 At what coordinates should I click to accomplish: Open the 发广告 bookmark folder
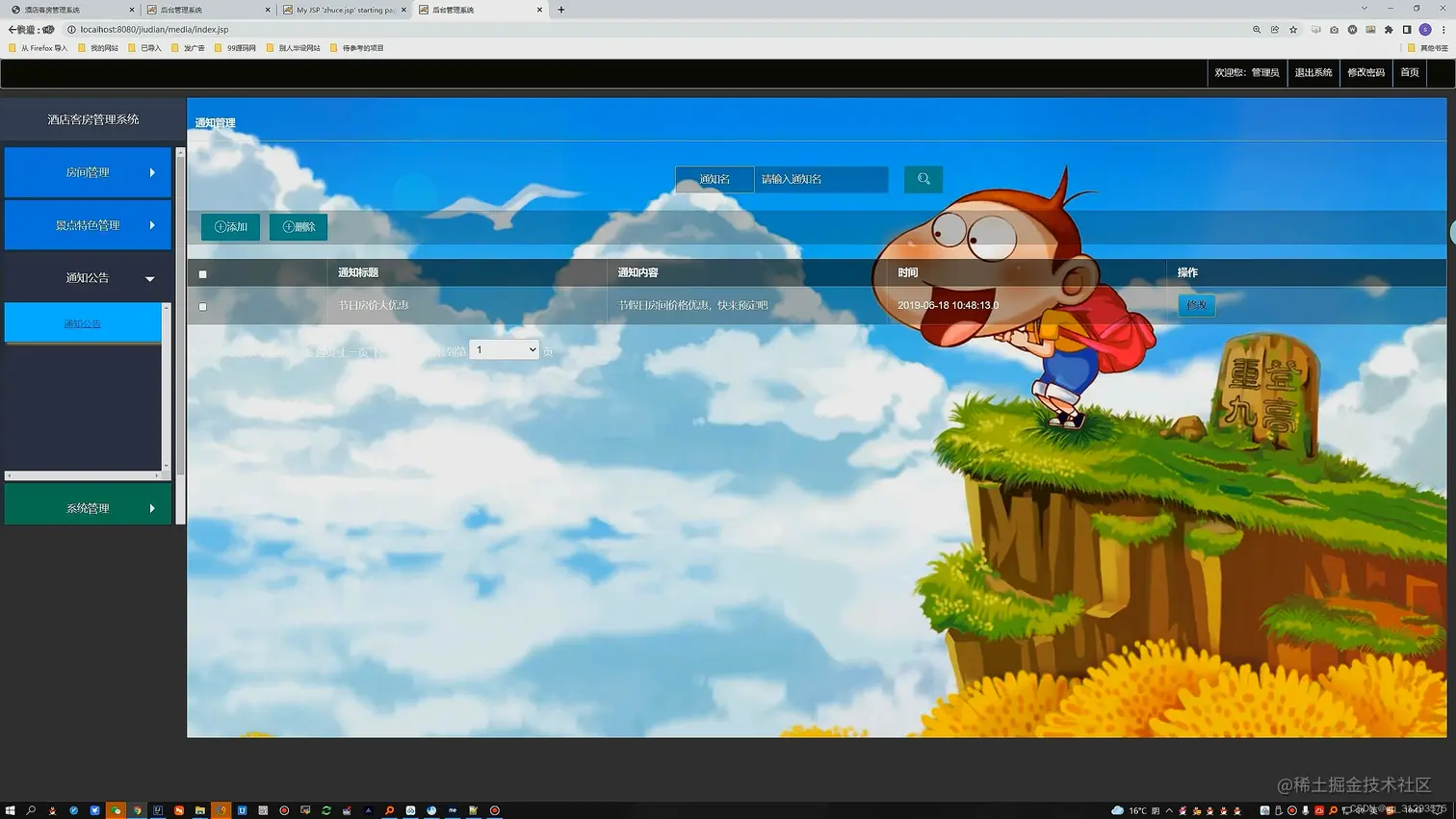click(x=188, y=48)
